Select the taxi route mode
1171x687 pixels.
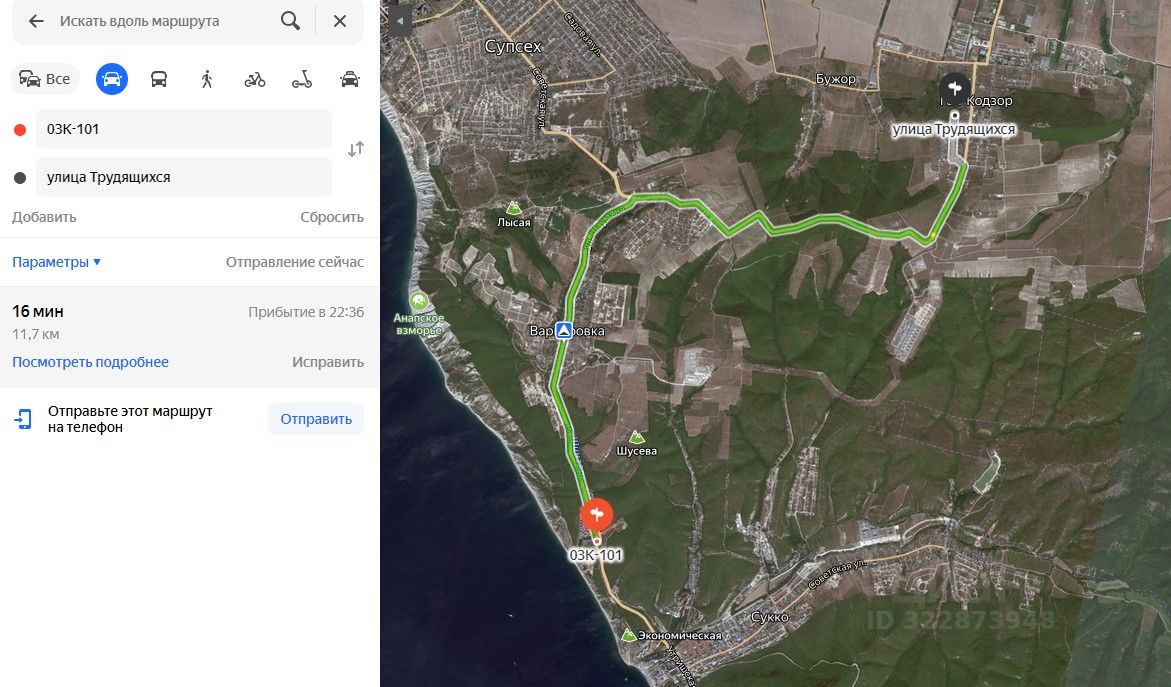[350, 79]
